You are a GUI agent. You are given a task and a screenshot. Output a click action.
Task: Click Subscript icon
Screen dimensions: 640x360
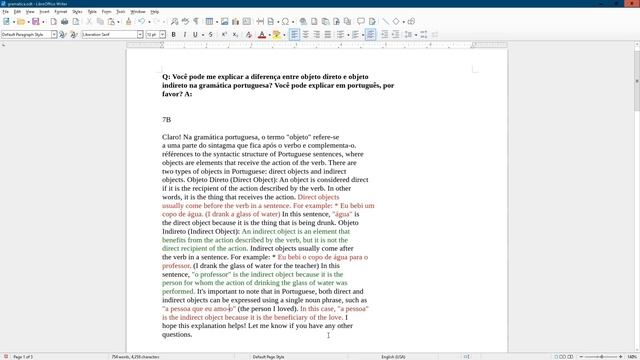pos(235,35)
